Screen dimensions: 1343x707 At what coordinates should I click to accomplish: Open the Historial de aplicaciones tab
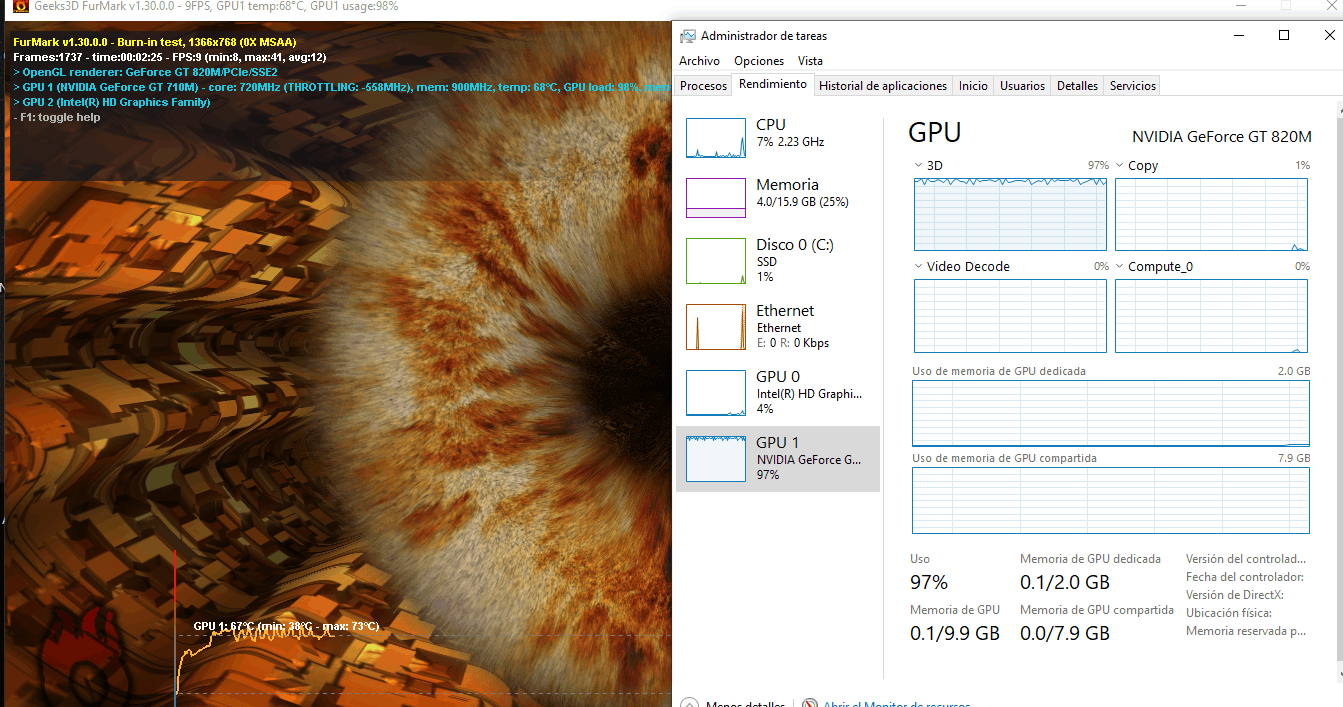(883, 86)
